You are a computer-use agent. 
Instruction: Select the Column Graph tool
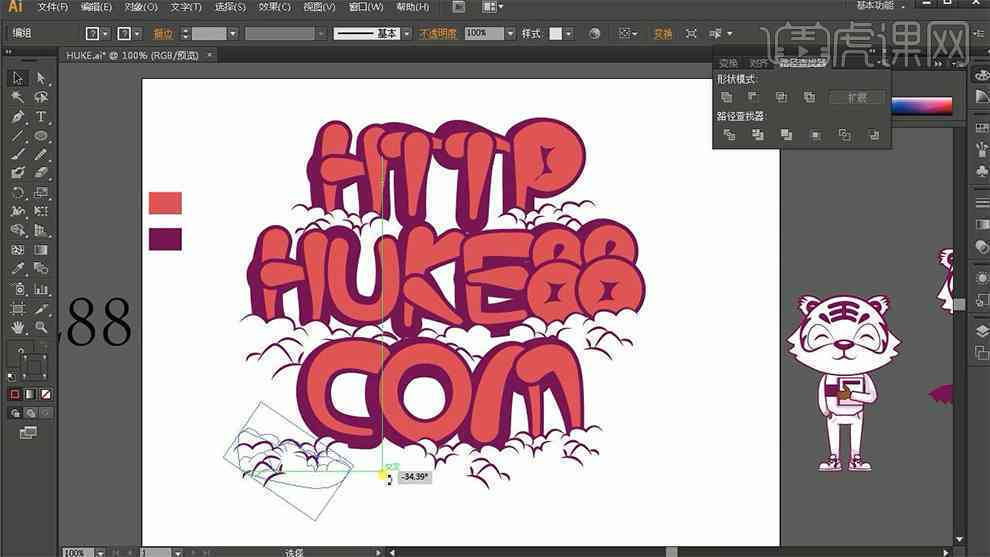click(41, 289)
